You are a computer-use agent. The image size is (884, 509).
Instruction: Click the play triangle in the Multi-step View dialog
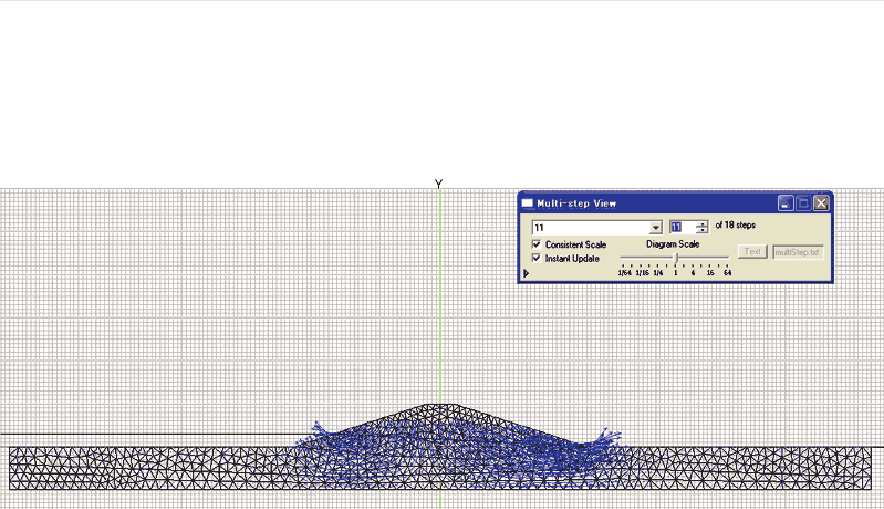tap(526, 273)
